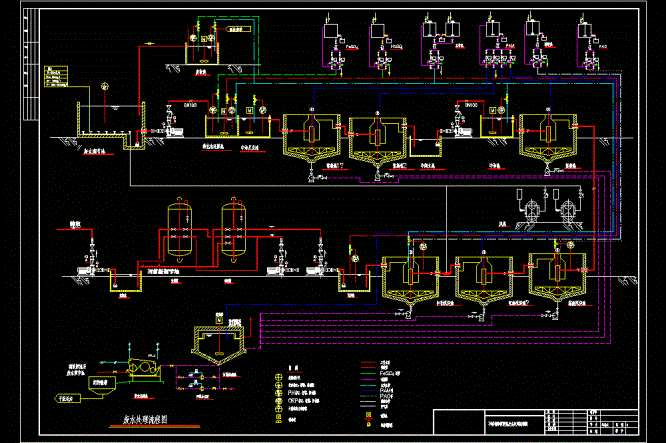
Task: Click the motor M box atop the sludge thickener
Action: tap(219, 318)
